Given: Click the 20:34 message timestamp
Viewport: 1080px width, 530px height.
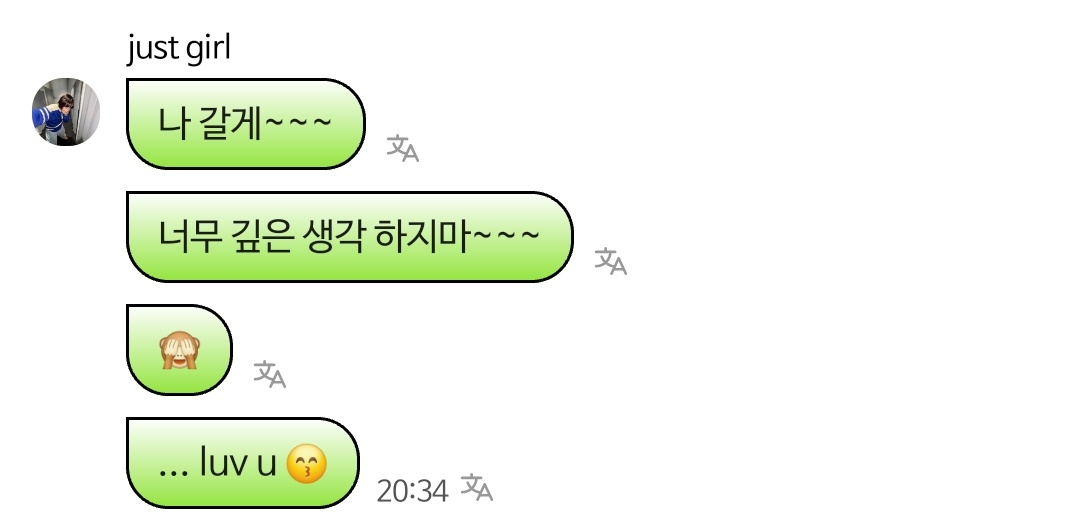Looking at the screenshot, I should [413, 491].
